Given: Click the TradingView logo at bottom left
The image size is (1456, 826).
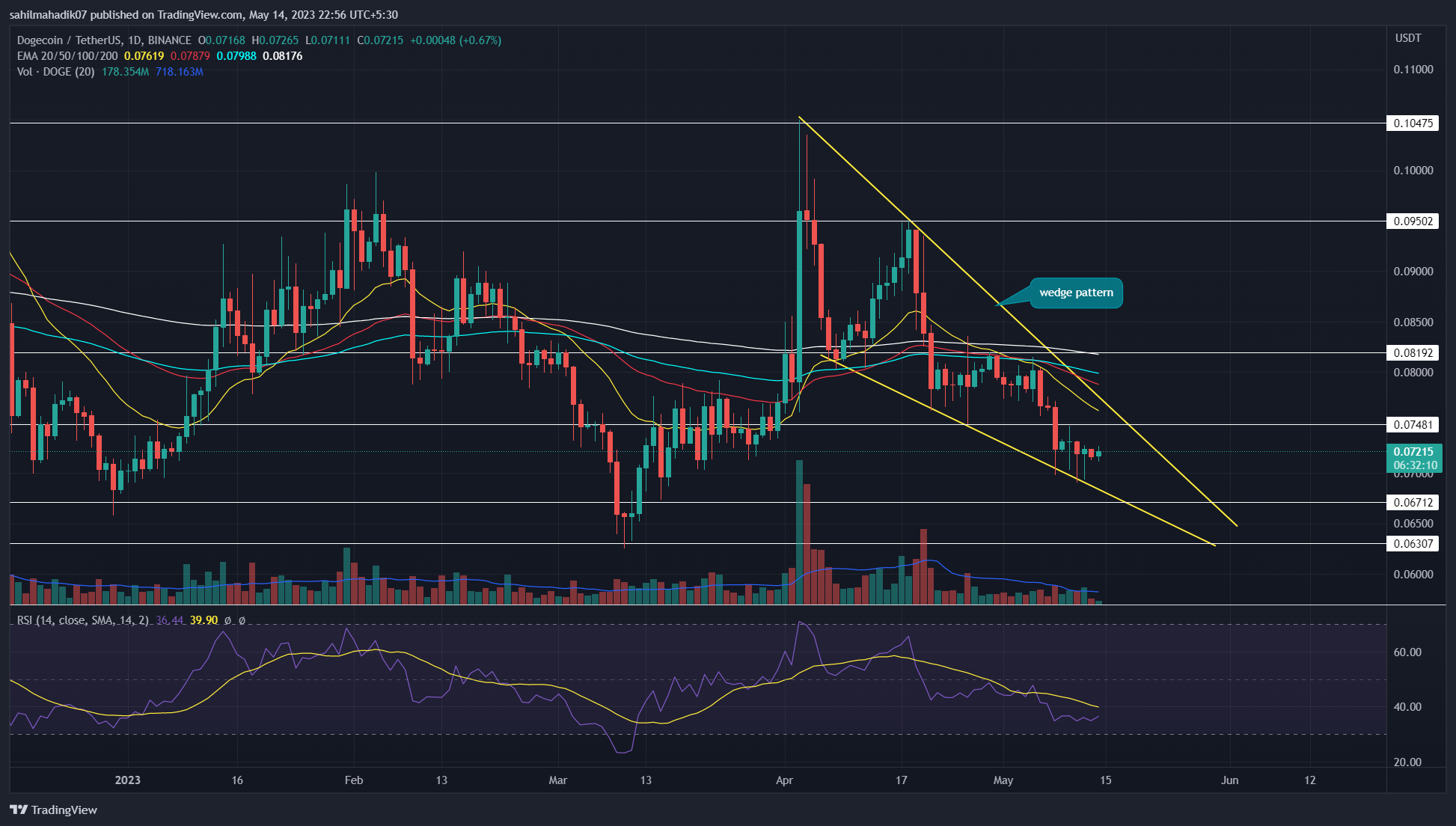Looking at the screenshot, I should (53, 810).
